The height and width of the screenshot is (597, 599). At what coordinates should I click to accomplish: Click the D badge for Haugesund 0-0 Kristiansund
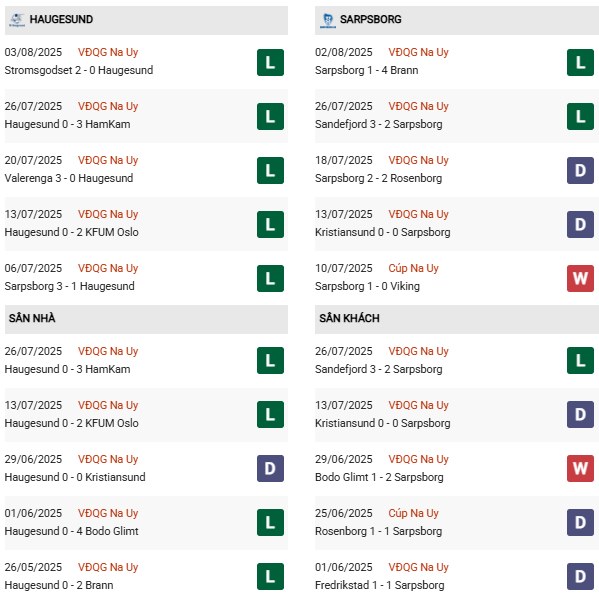coord(270,468)
